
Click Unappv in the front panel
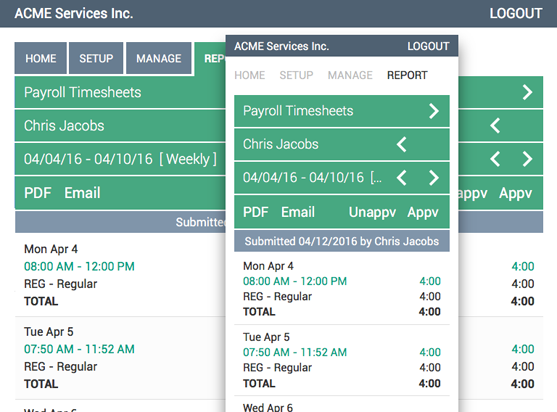(372, 212)
